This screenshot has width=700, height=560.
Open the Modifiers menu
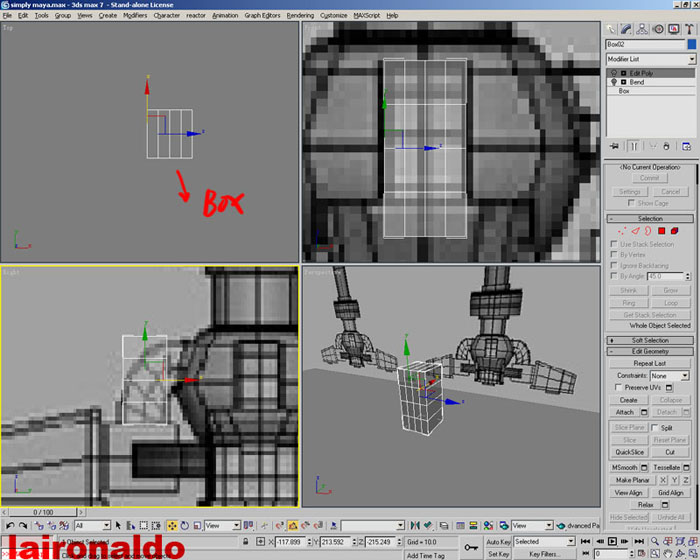pos(135,16)
